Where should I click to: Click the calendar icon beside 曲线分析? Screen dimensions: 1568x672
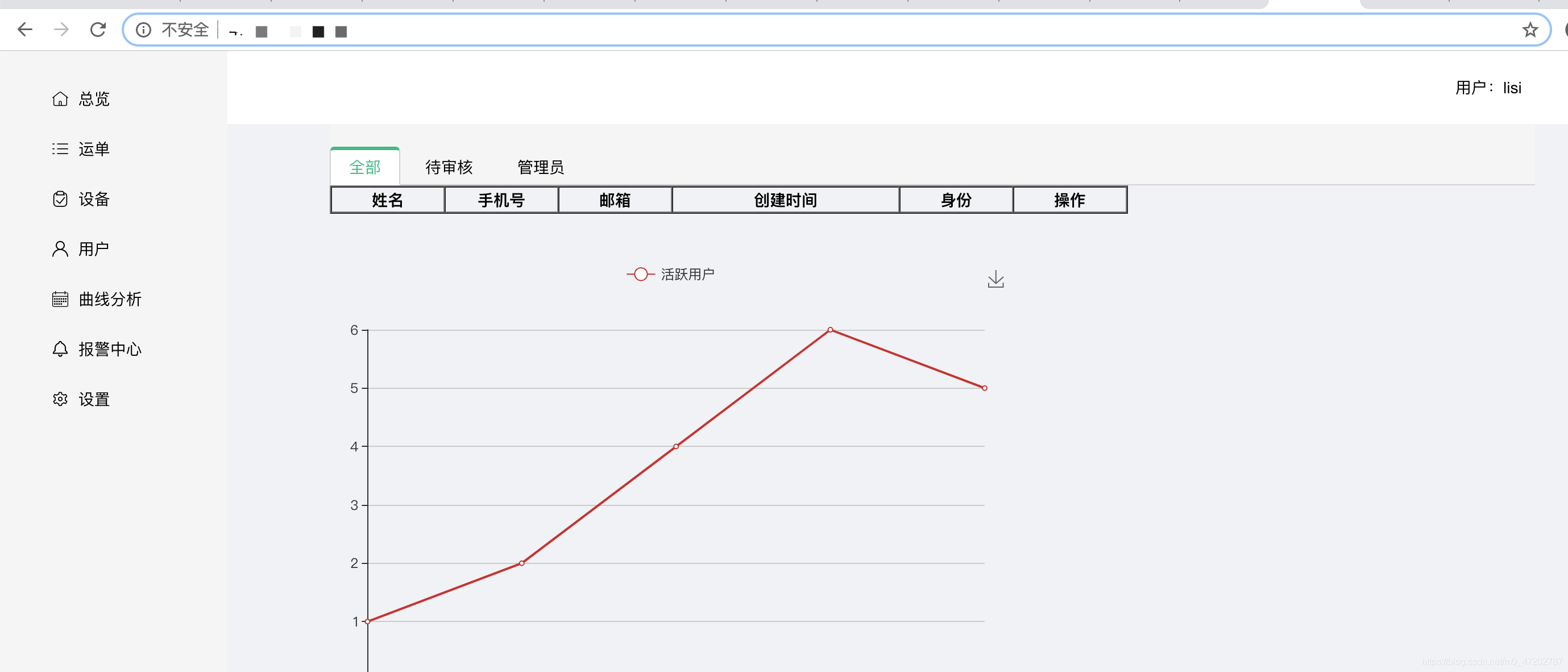[60, 299]
